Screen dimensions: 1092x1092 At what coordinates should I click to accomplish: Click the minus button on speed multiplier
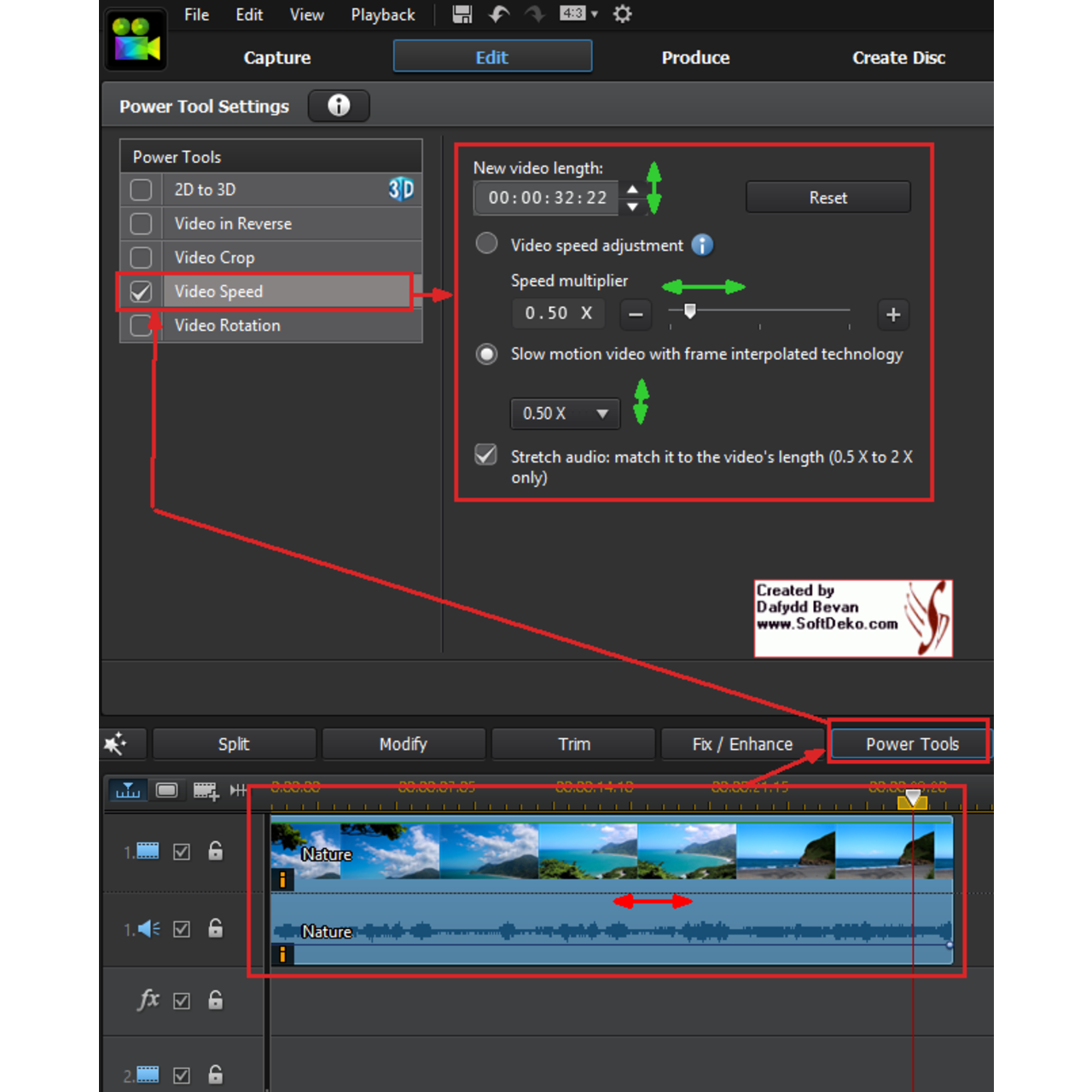click(636, 315)
